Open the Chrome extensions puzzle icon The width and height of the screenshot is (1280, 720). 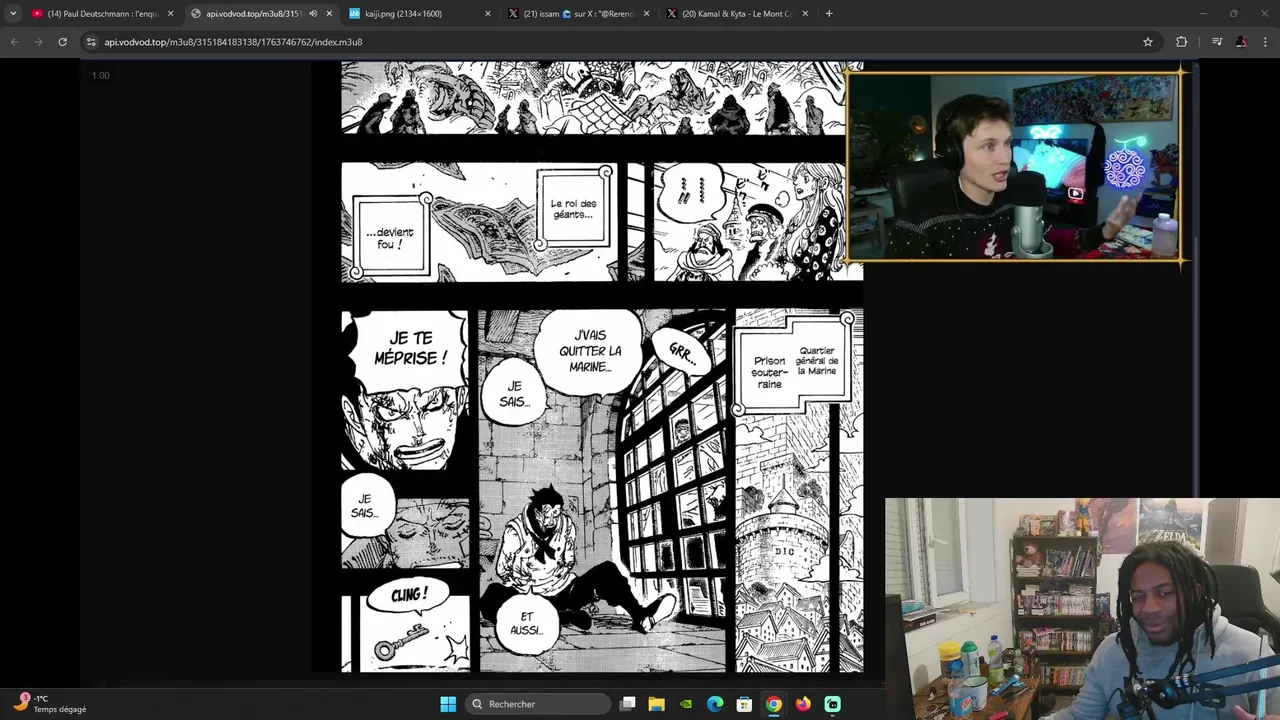pyautogui.click(x=1182, y=42)
